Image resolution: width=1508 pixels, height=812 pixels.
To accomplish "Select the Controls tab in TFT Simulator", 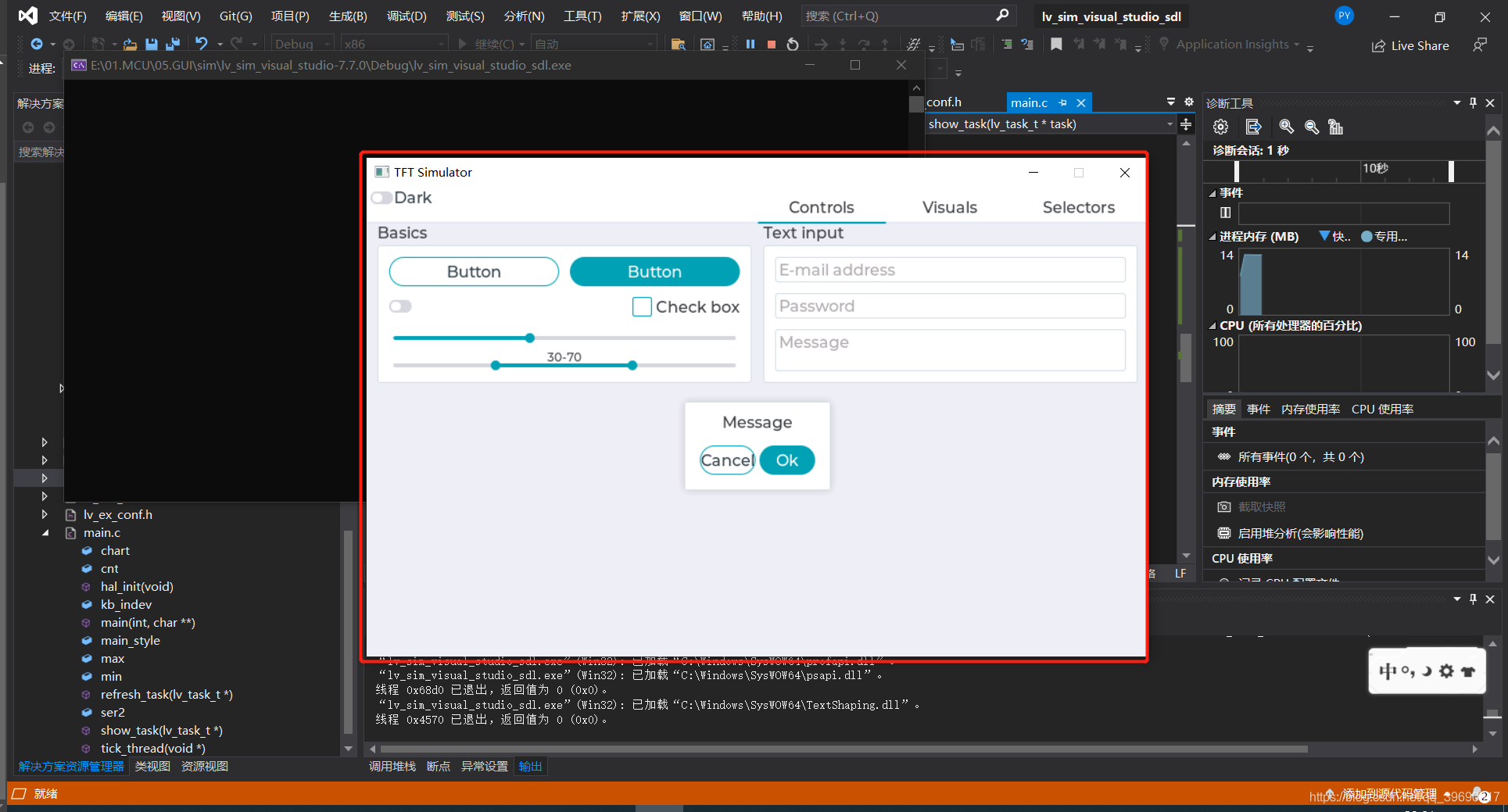I will [x=822, y=207].
